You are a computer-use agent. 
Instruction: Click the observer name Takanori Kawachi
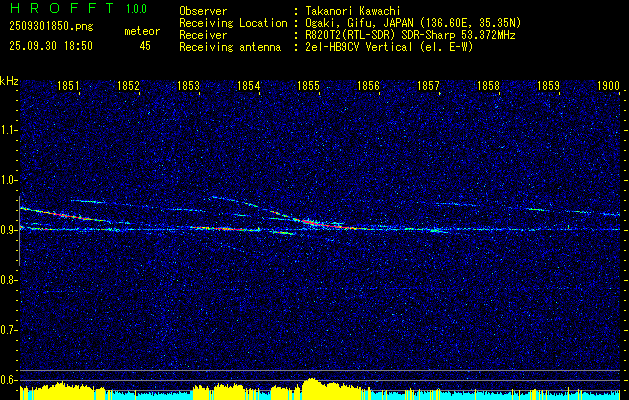click(353, 11)
